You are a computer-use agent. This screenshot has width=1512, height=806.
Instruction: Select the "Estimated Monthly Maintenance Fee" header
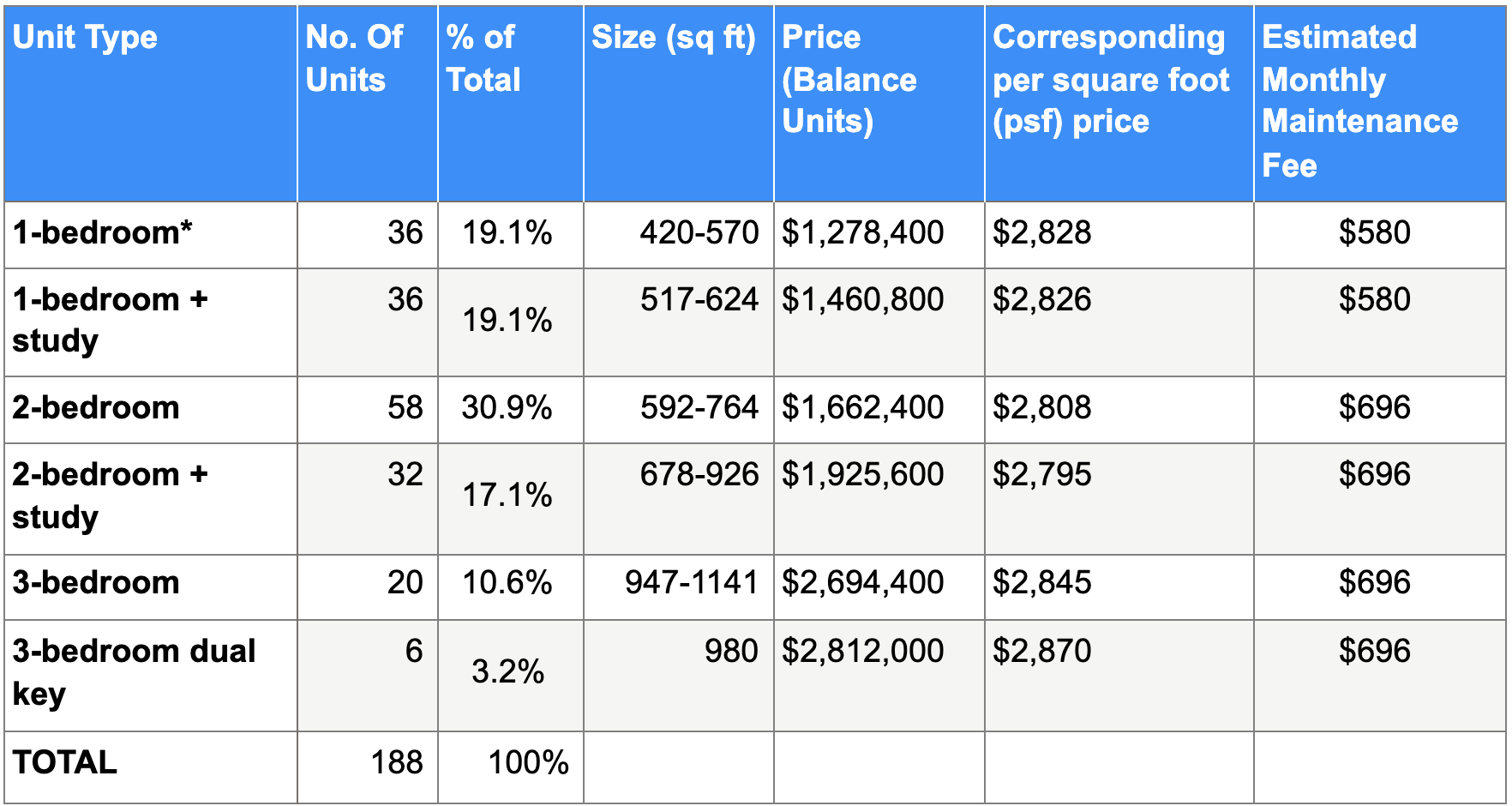point(1359,100)
